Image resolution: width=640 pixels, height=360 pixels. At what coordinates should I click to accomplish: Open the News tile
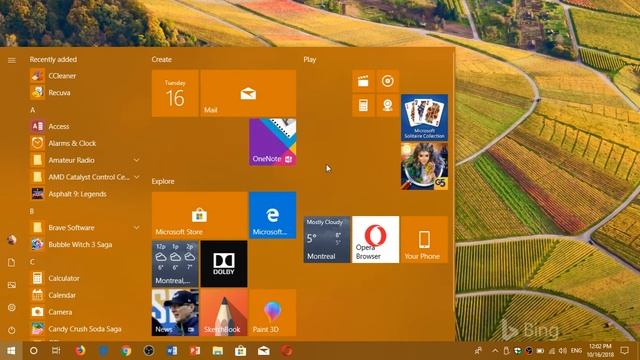(x=175, y=313)
